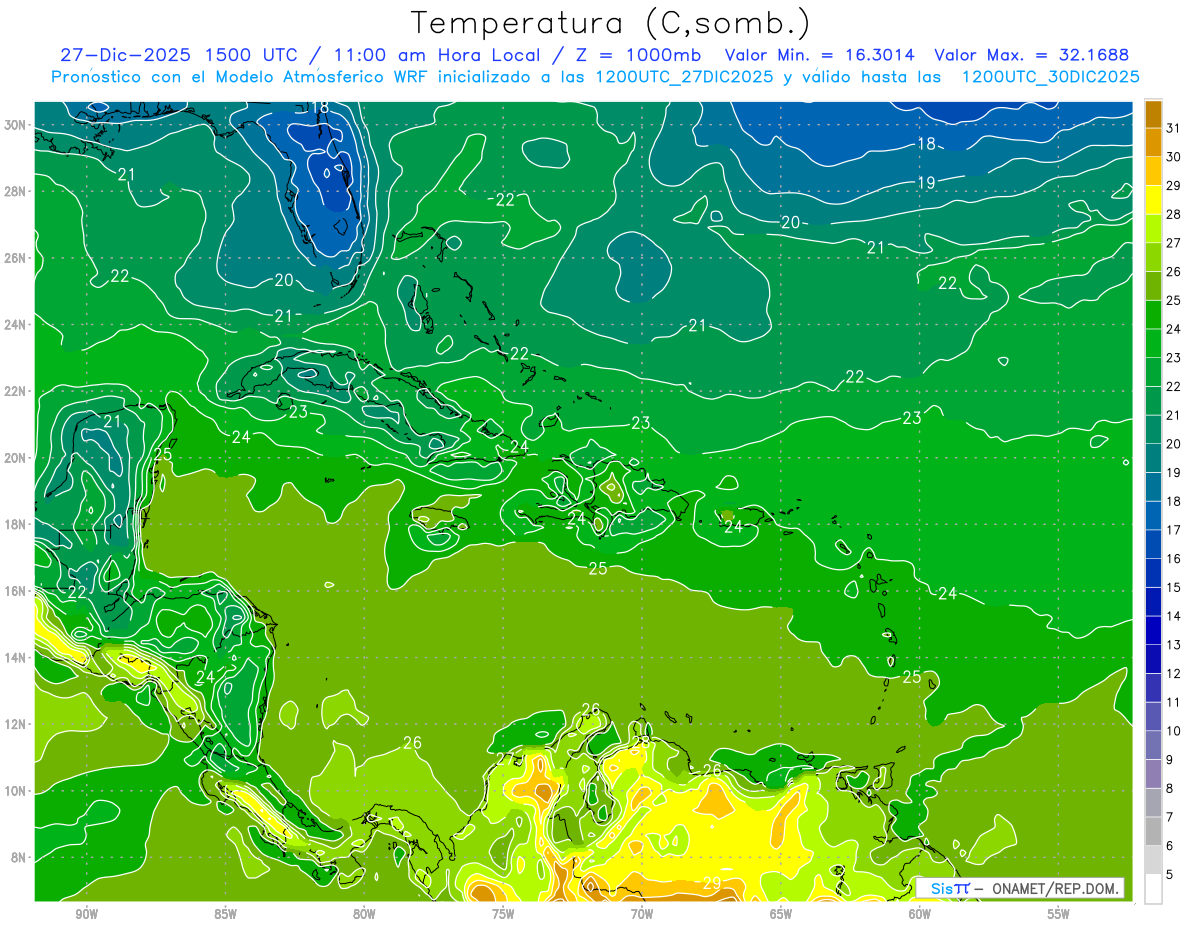The height and width of the screenshot is (927, 1200).
Task: Click latitude axis label '30N'
Action: [15, 125]
